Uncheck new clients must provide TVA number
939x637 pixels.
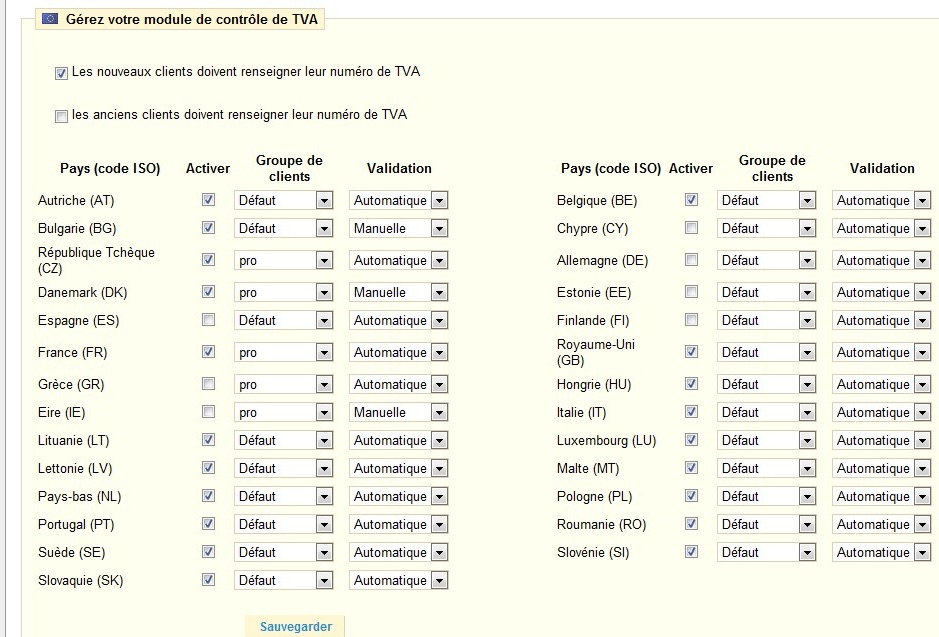61,73
